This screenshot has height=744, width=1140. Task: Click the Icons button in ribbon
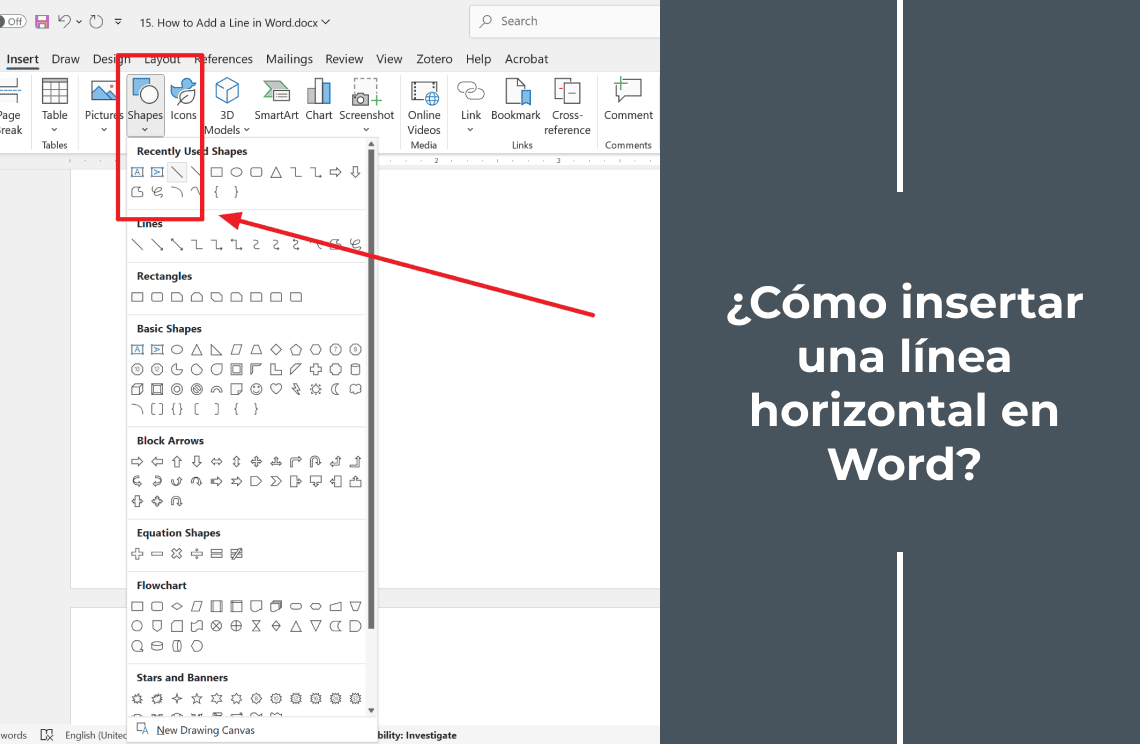[x=183, y=100]
